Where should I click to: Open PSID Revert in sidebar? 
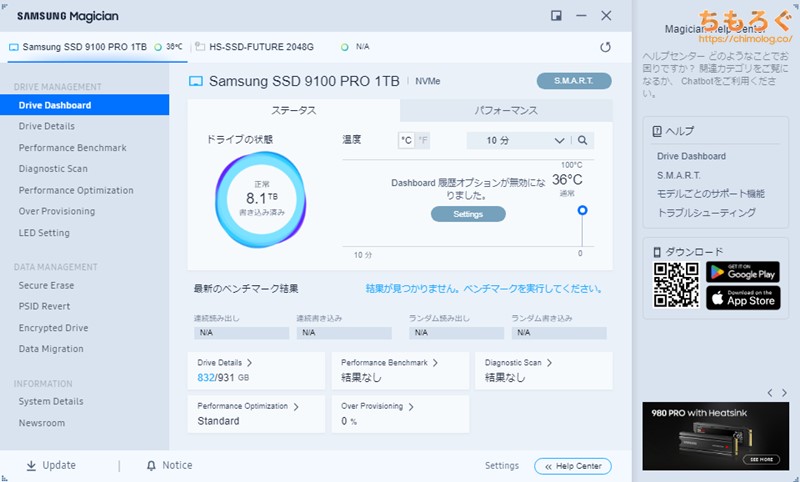(44, 306)
